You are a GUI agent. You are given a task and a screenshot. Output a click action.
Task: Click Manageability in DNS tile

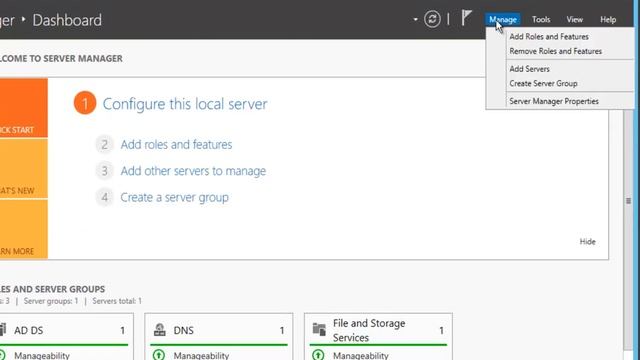click(x=201, y=356)
